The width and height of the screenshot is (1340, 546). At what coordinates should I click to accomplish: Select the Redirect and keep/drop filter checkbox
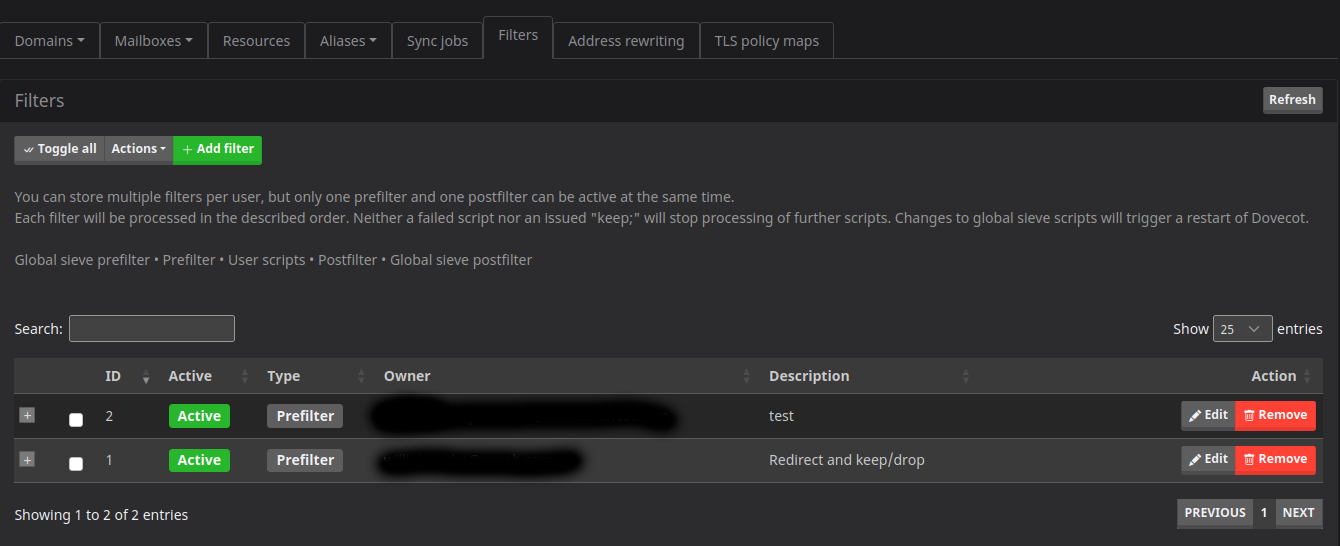[76, 464]
